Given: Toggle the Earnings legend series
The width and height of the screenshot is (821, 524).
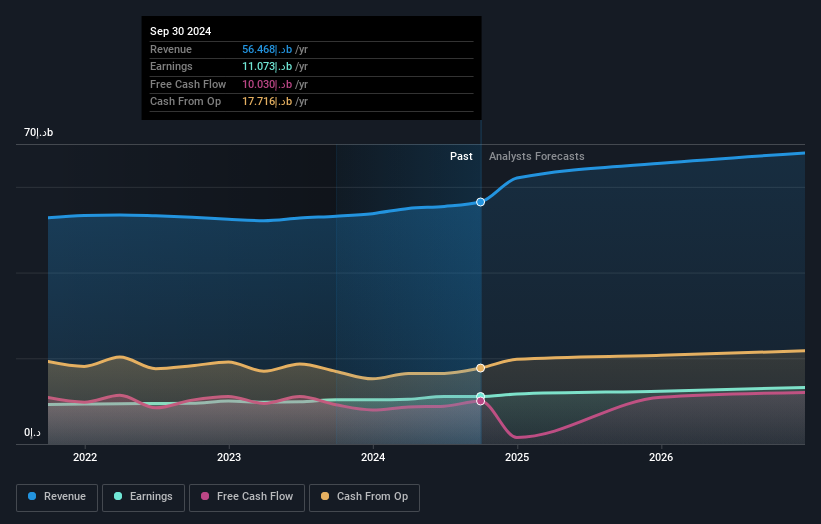Looking at the screenshot, I should [143, 497].
